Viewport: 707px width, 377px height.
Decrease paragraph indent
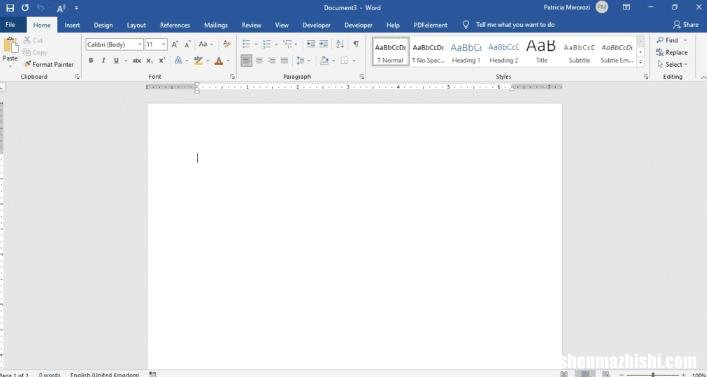[x=311, y=44]
